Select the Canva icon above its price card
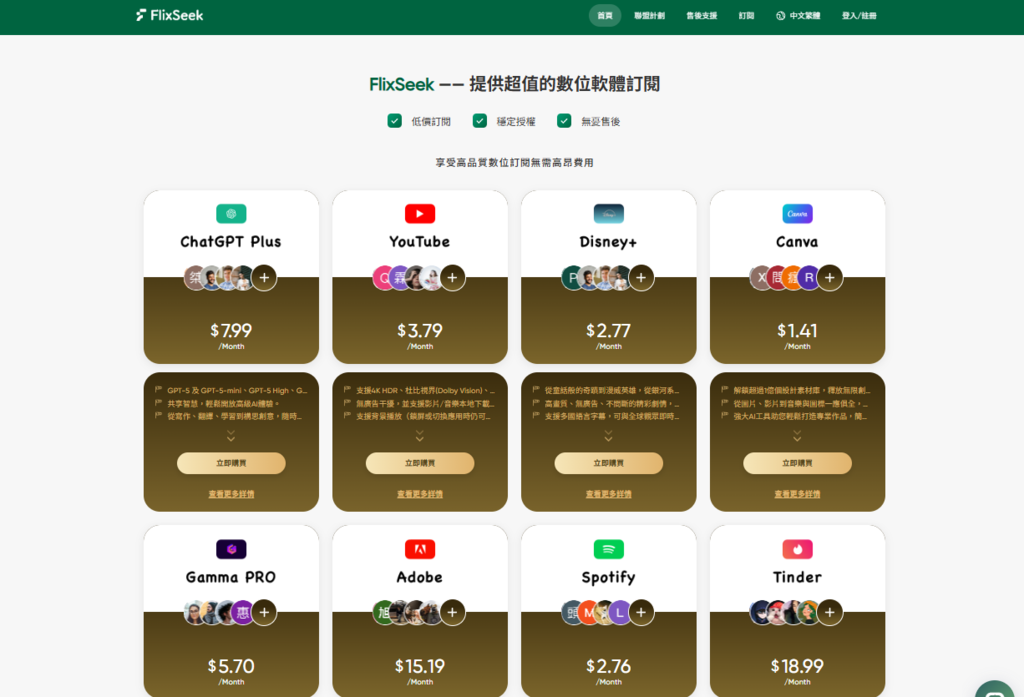This screenshot has height=697, width=1024. coord(797,213)
